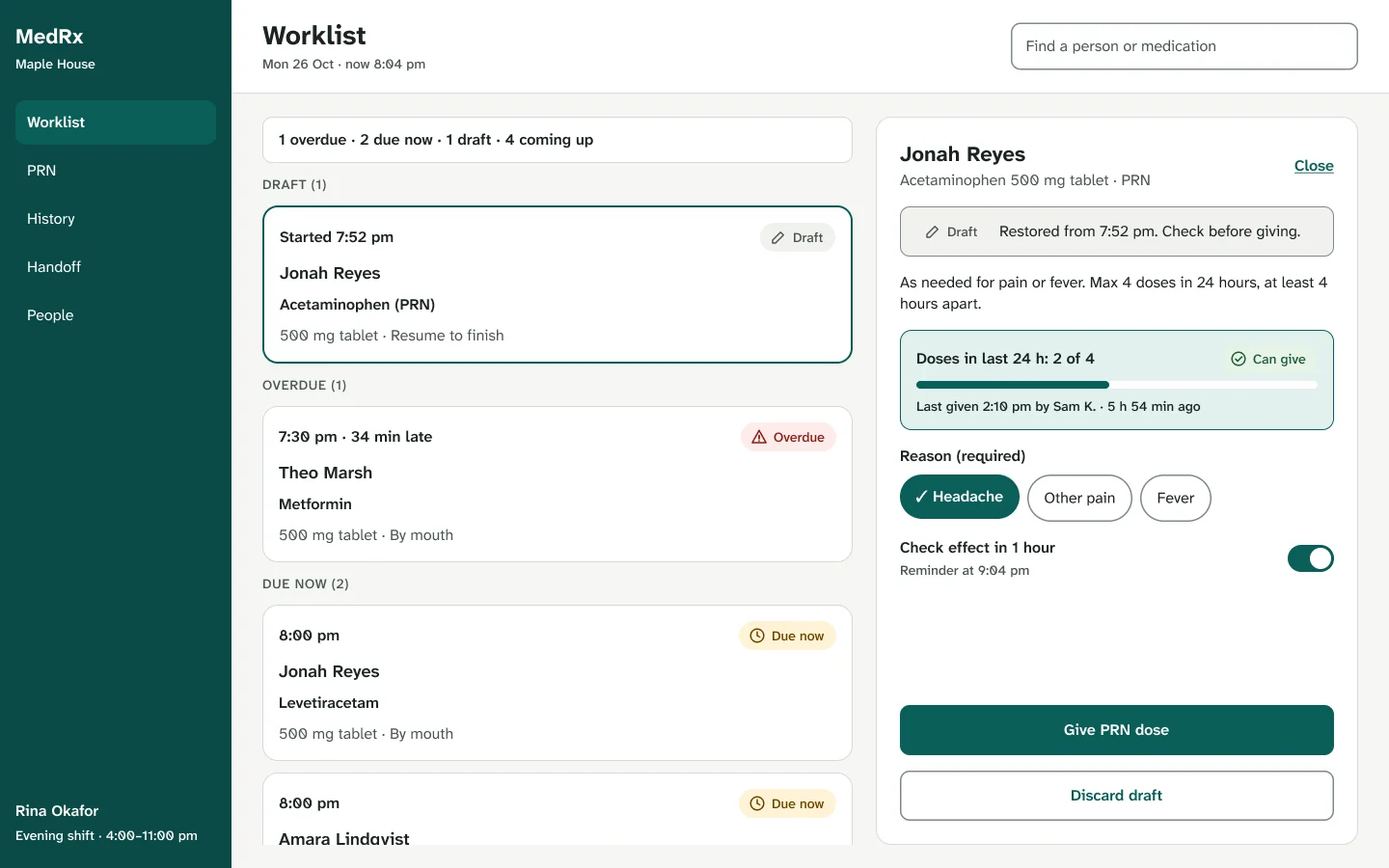Close the Jonah Reyes detail panel
1389x868 pixels.
coord(1314,166)
